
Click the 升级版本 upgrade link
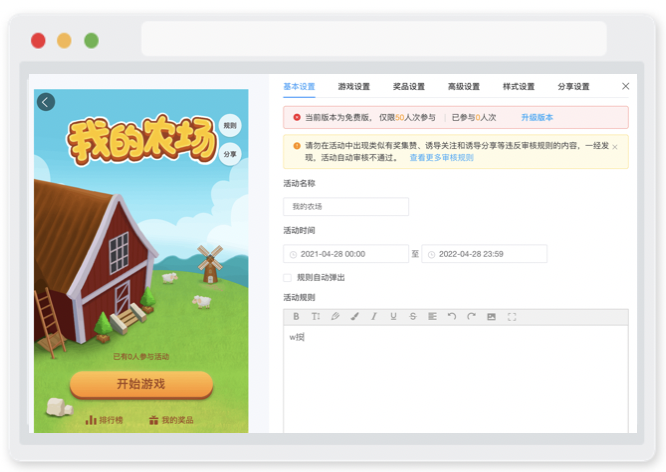pos(537,117)
